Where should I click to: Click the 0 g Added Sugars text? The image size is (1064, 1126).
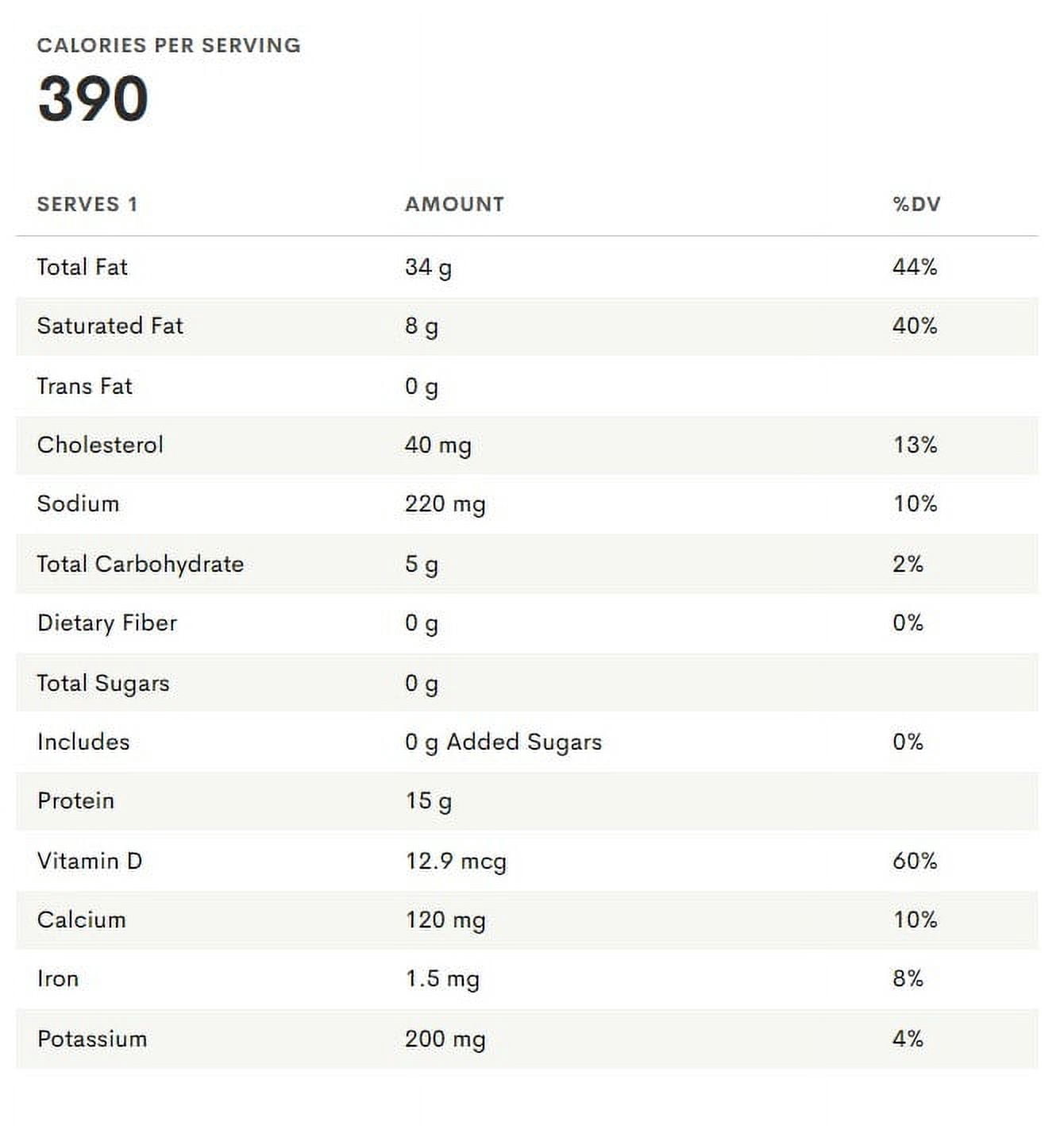point(503,742)
